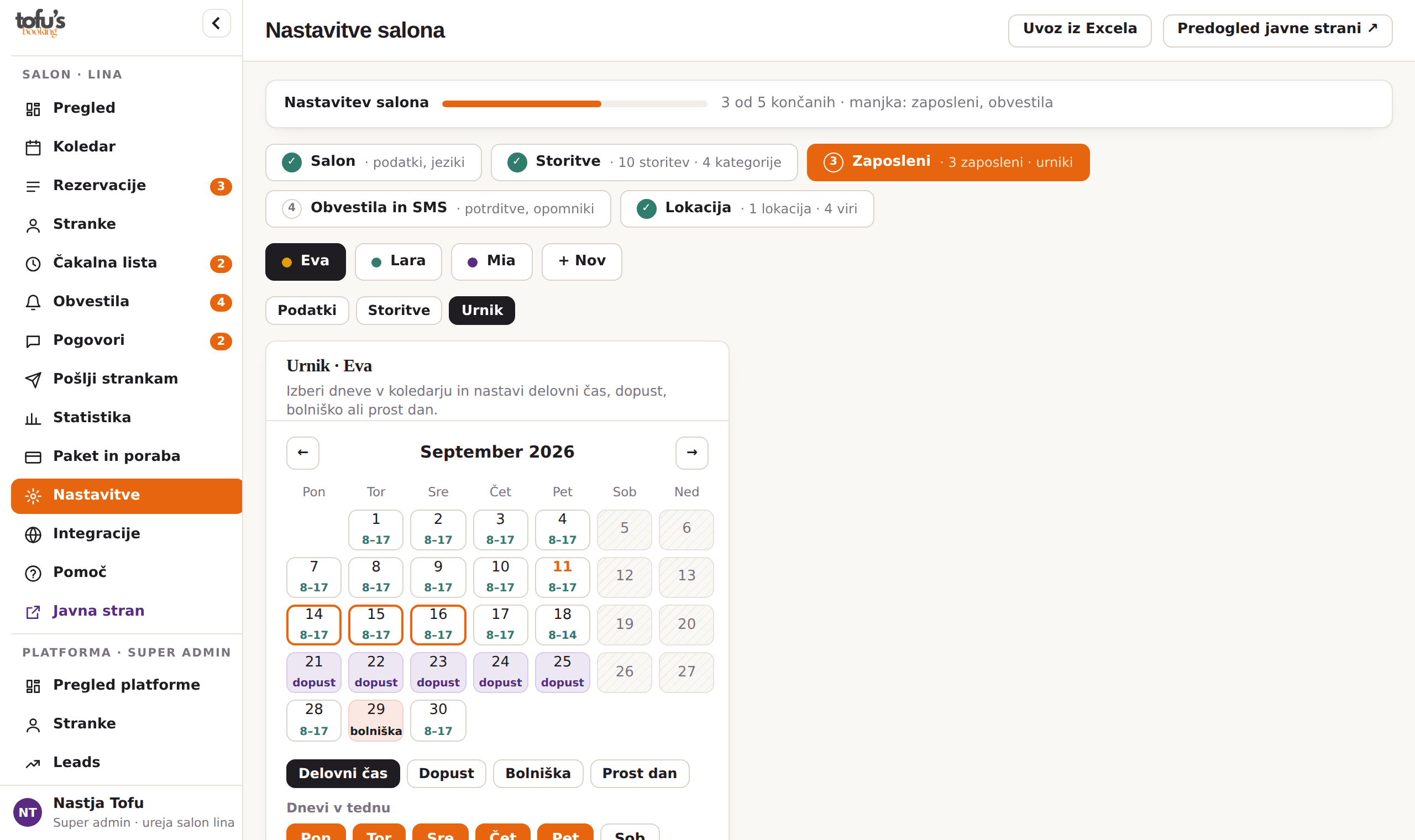This screenshot has width=1415, height=840.
Task: Click the Stranke person icon under Salon
Action: 33,225
